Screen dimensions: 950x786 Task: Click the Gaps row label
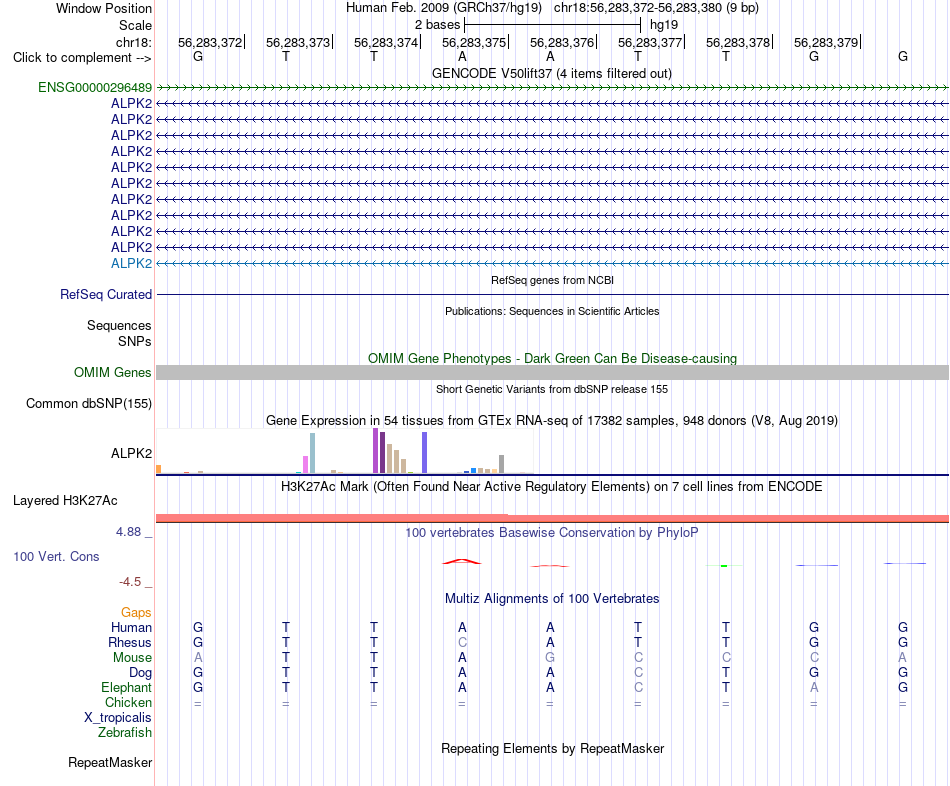pyautogui.click(x=136, y=613)
